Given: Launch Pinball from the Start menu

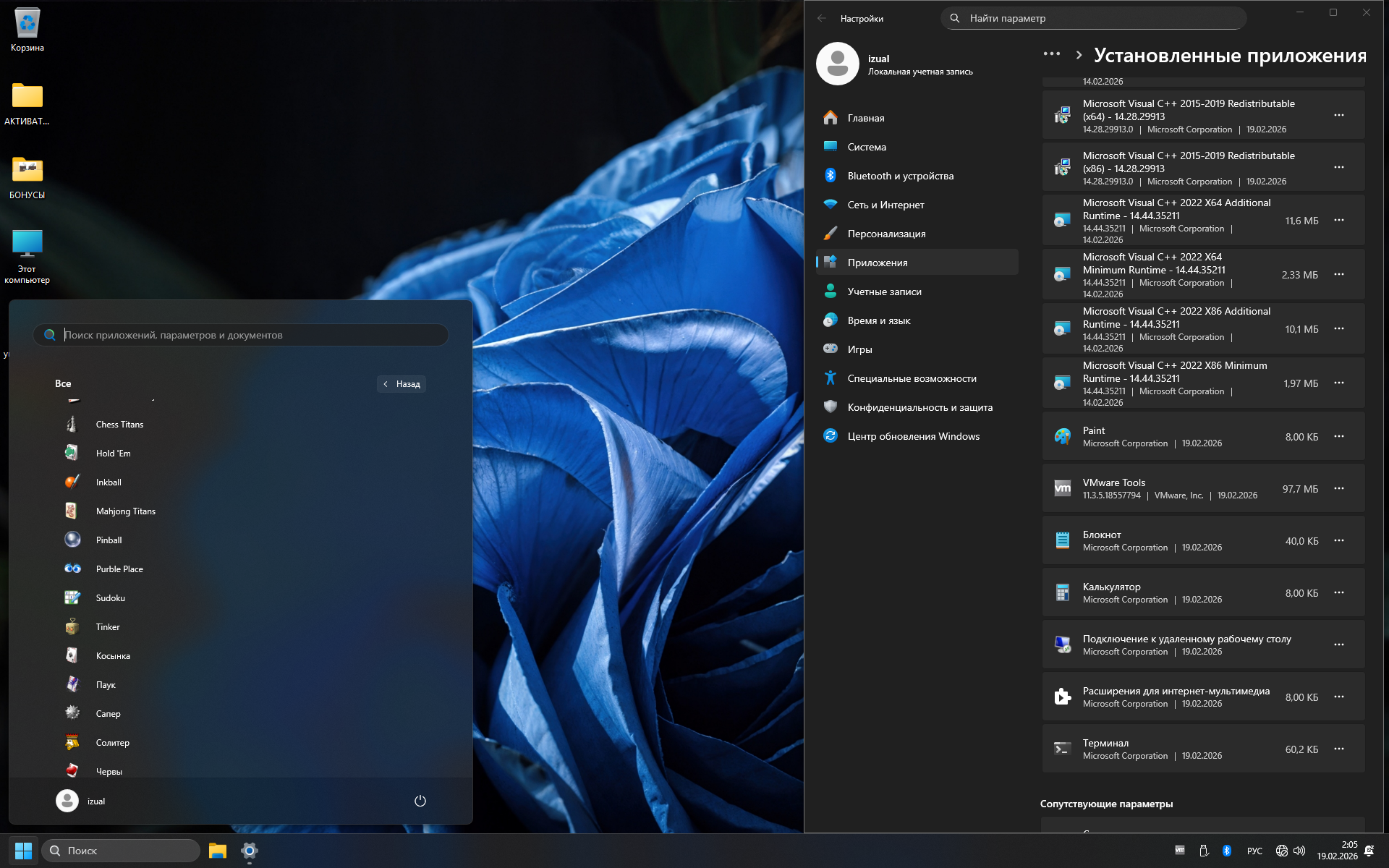Looking at the screenshot, I should click(109, 540).
